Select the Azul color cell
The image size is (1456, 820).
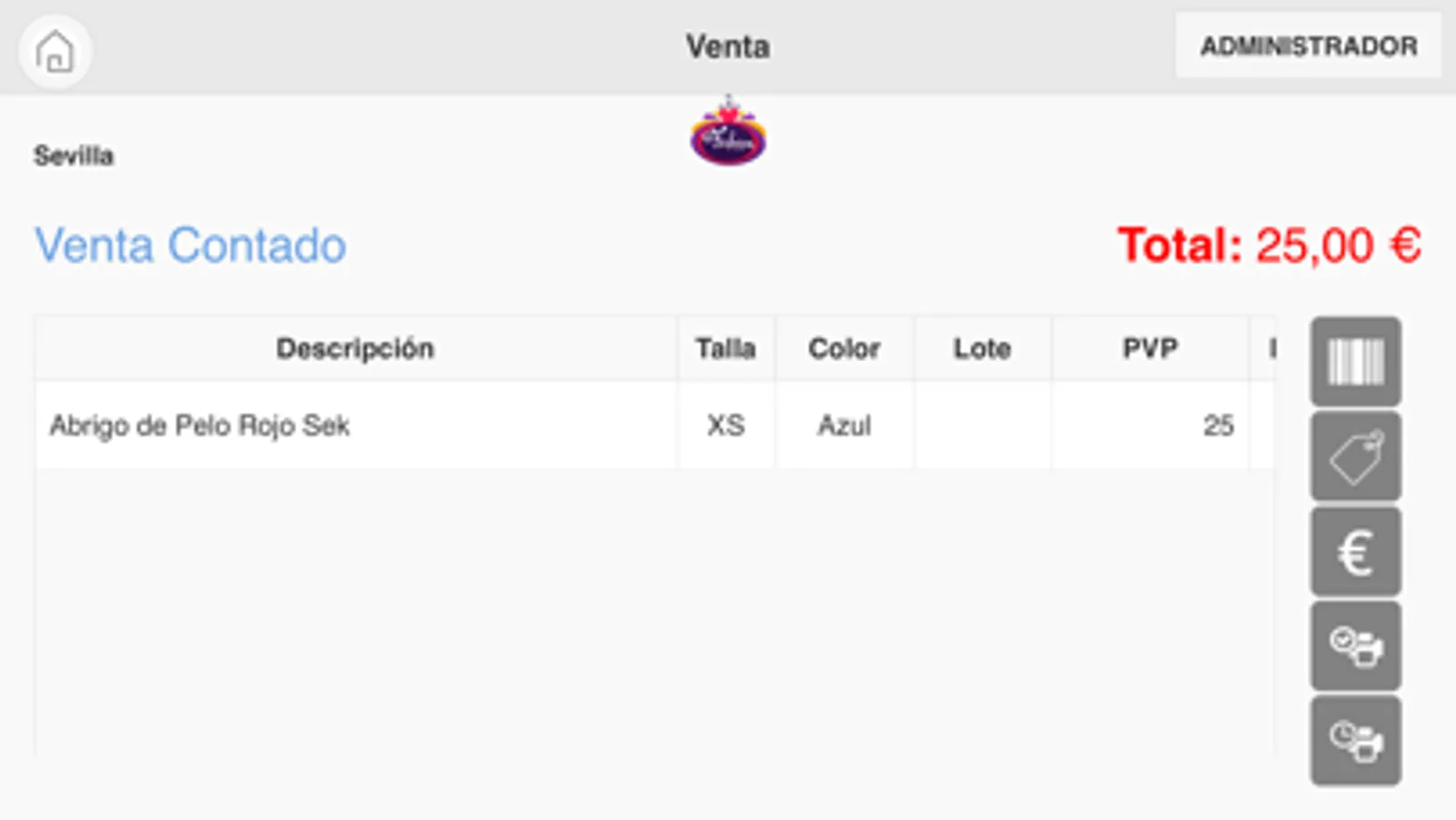[844, 425]
